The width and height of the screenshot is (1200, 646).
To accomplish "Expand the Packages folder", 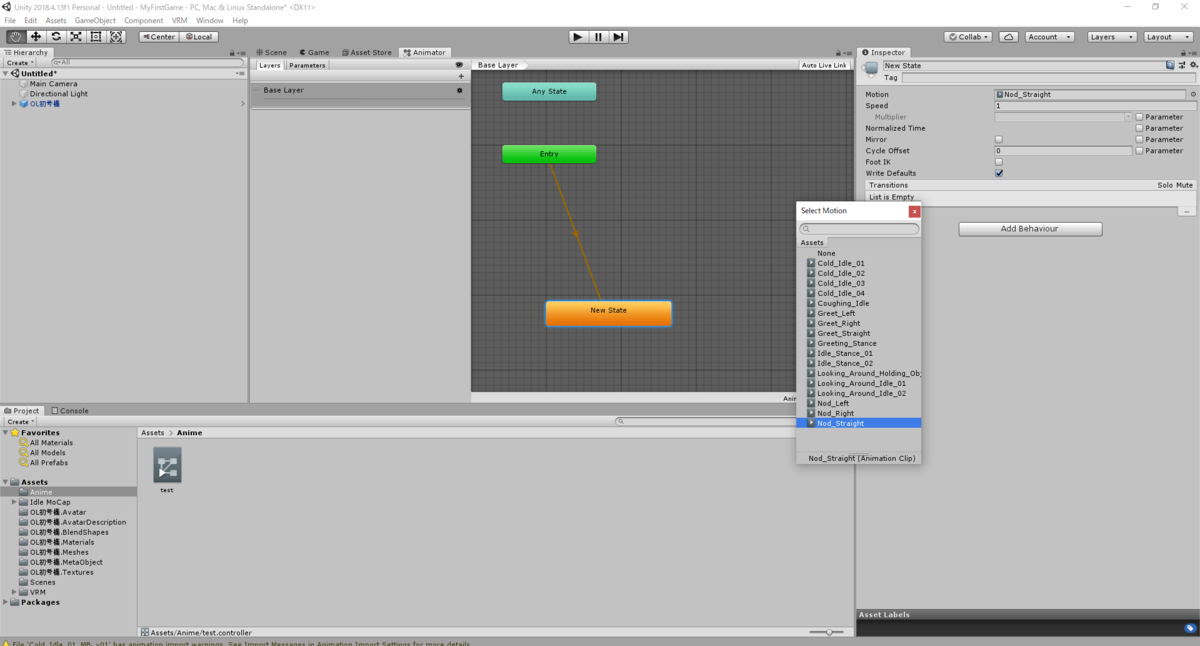I will [6, 602].
